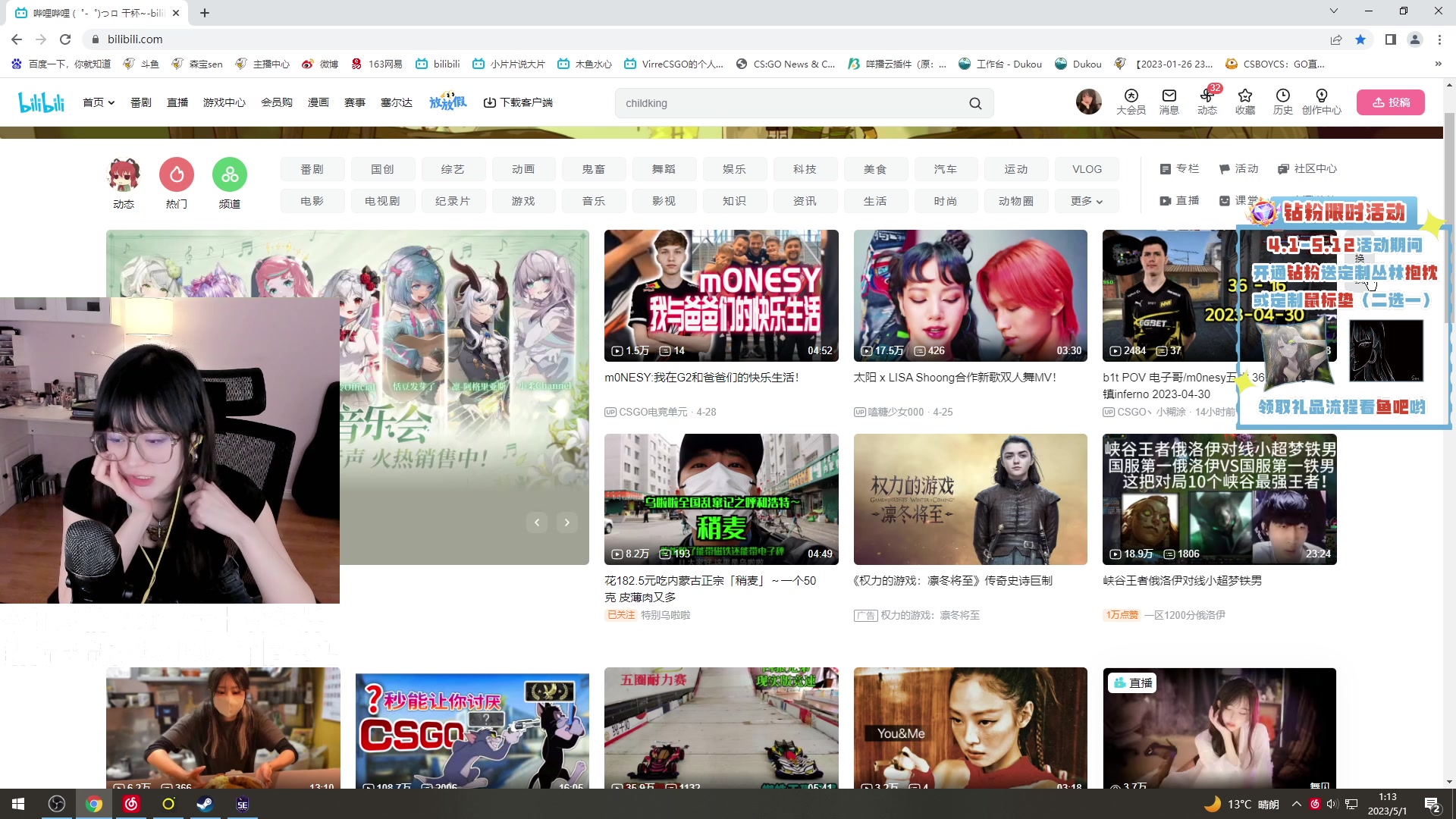The width and height of the screenshot is (1456, 819).
Task: Open the 历史 history clock icon
Action: click(x=1282, y=102)
